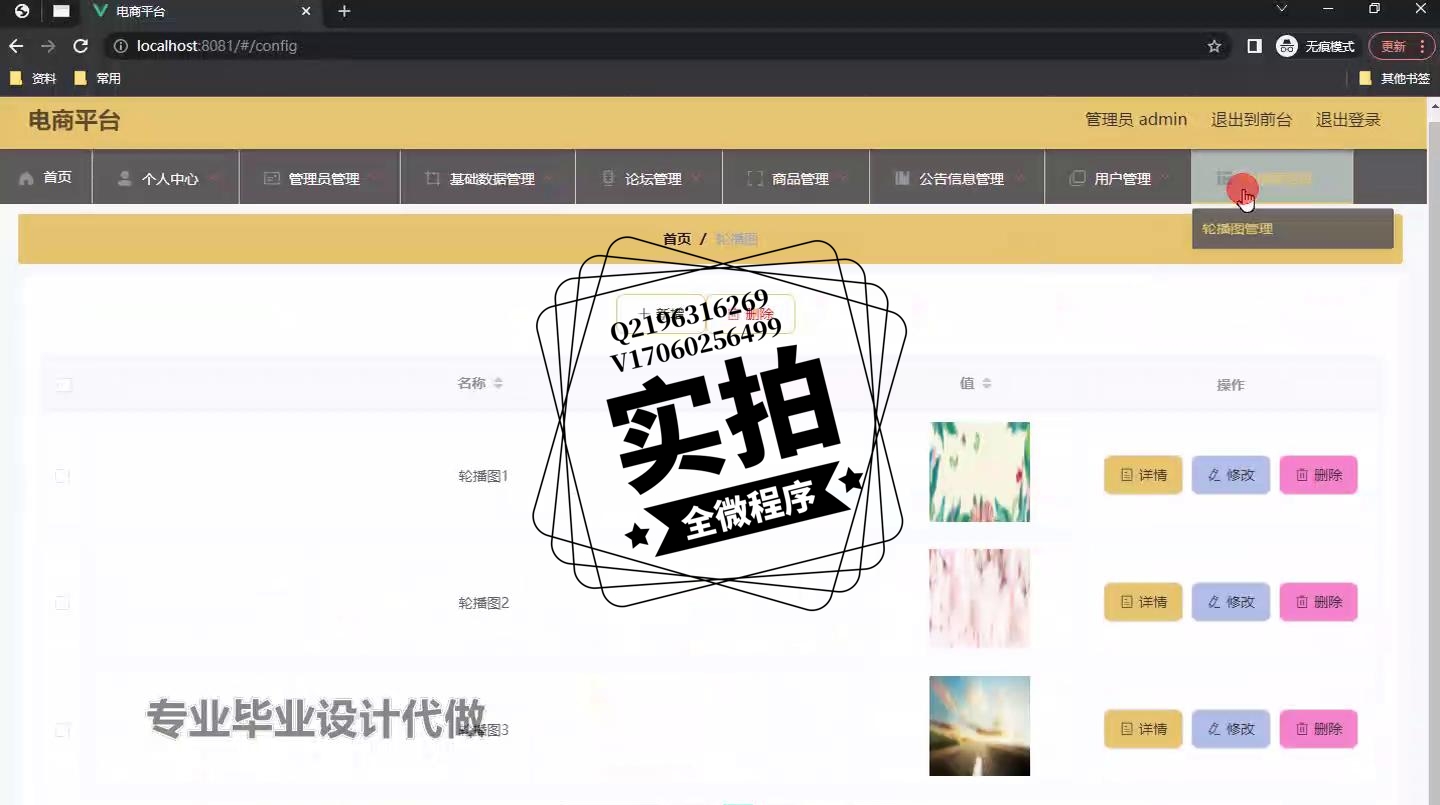The image size is (1440, 805).
Task: Click the 新增 add button
Action: pos(661,314)
